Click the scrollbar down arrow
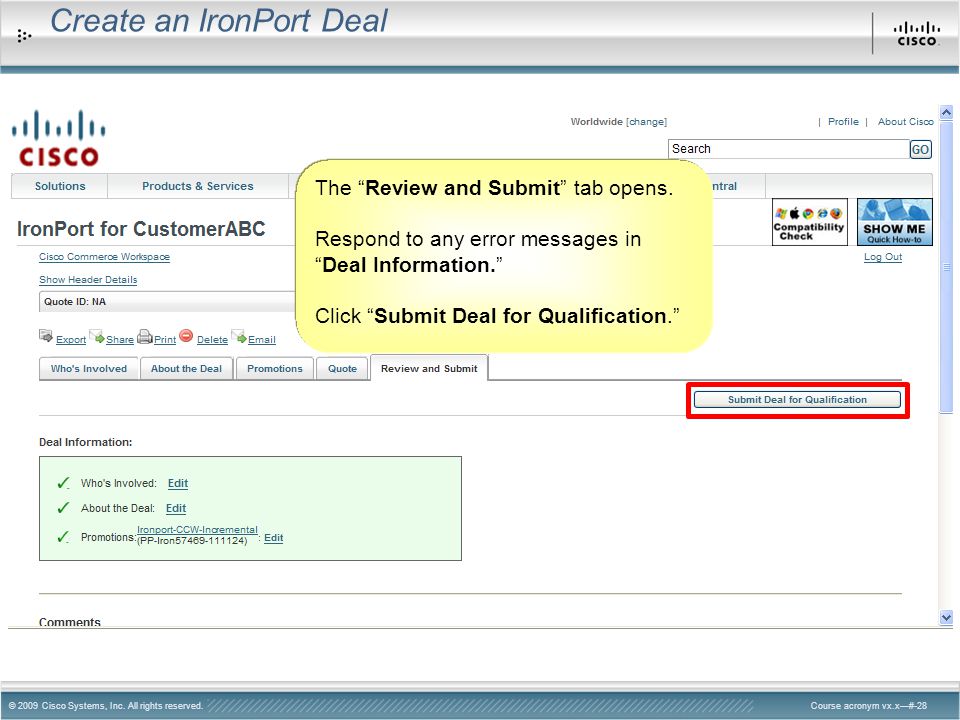 pyautogui.click(x=946, y=618)
